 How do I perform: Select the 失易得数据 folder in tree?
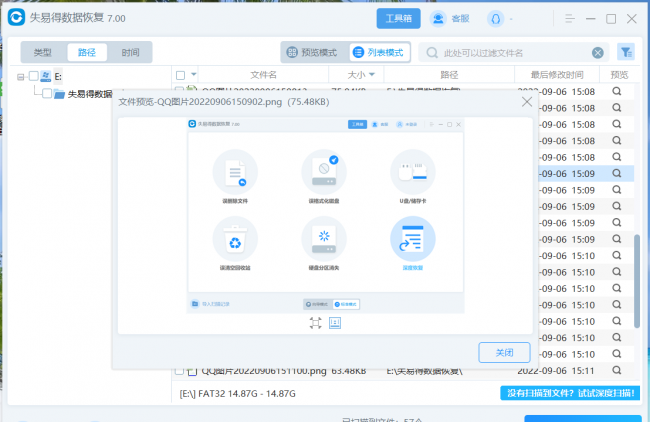90,94
